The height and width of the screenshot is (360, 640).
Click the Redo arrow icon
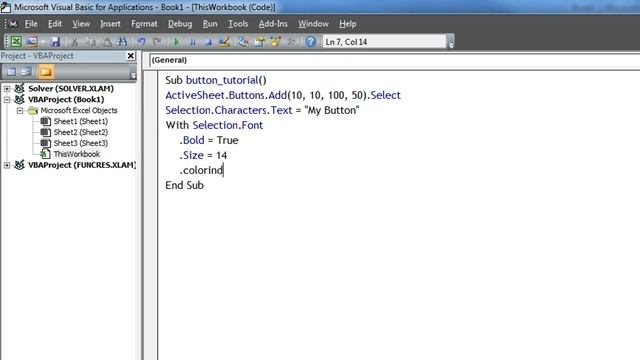click(x=157, y=41)
